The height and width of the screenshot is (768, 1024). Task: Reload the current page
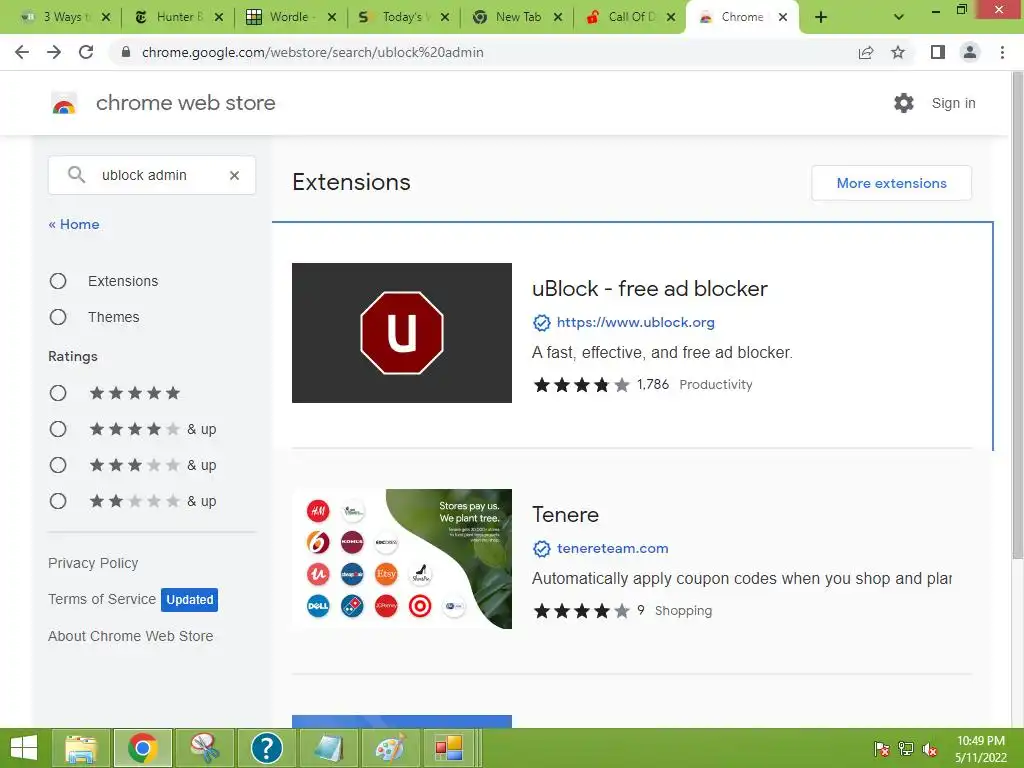pos(86,52)
